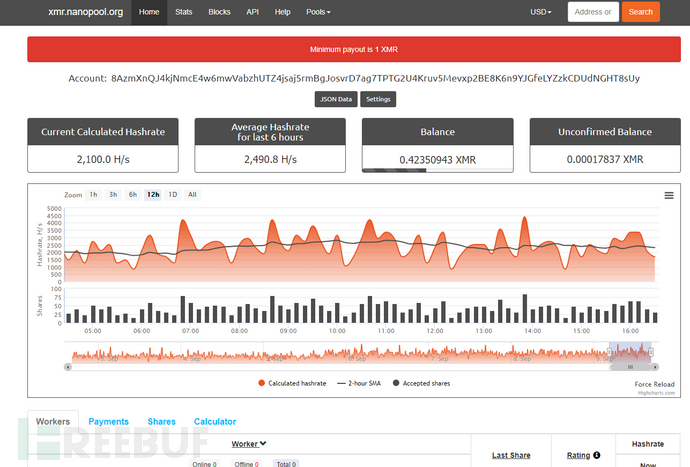The width and height of the screenshot is (690, 467).
Task: Open the API page
Action: (253, 12)
